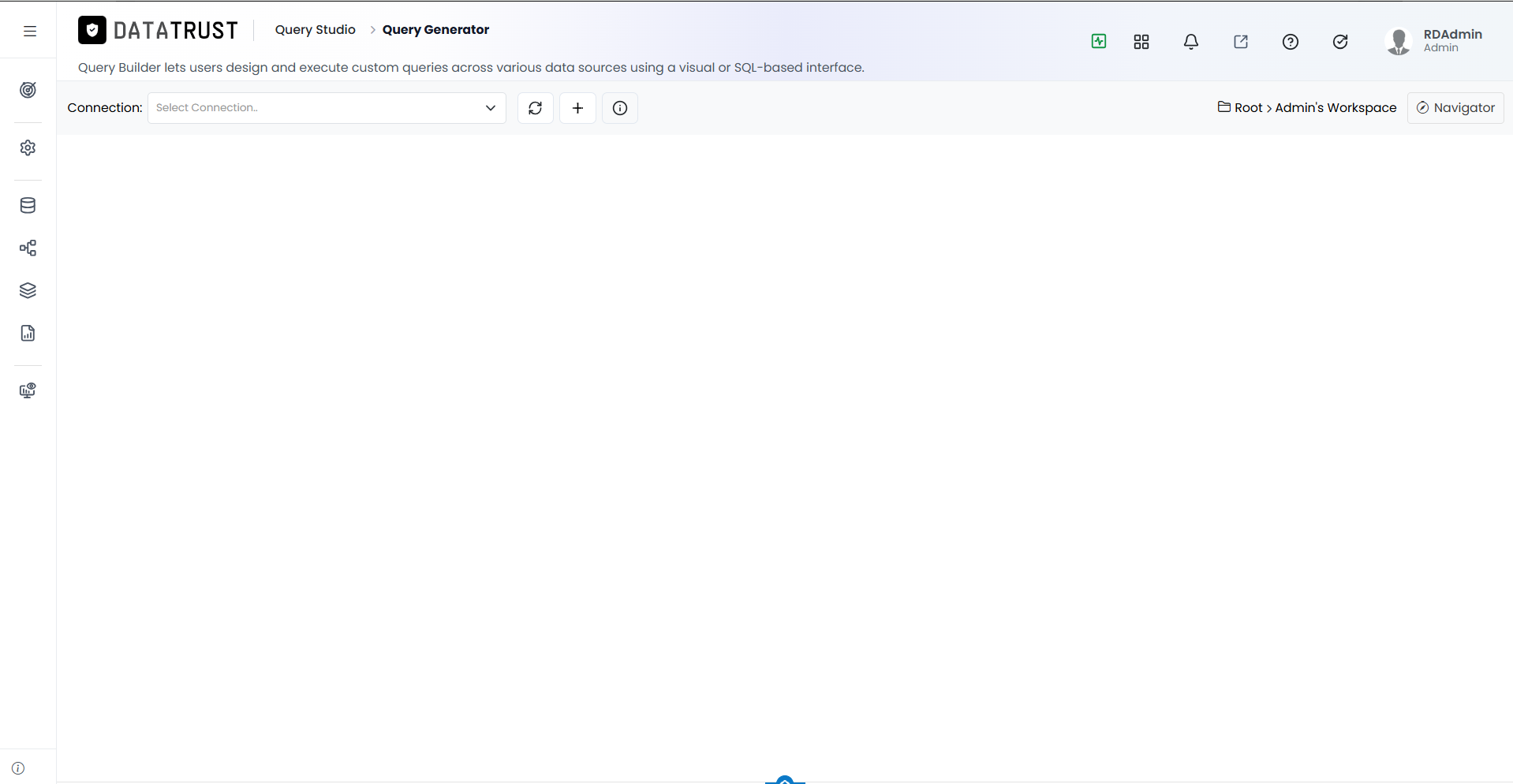Click the Admin role label

[1441, 48]
